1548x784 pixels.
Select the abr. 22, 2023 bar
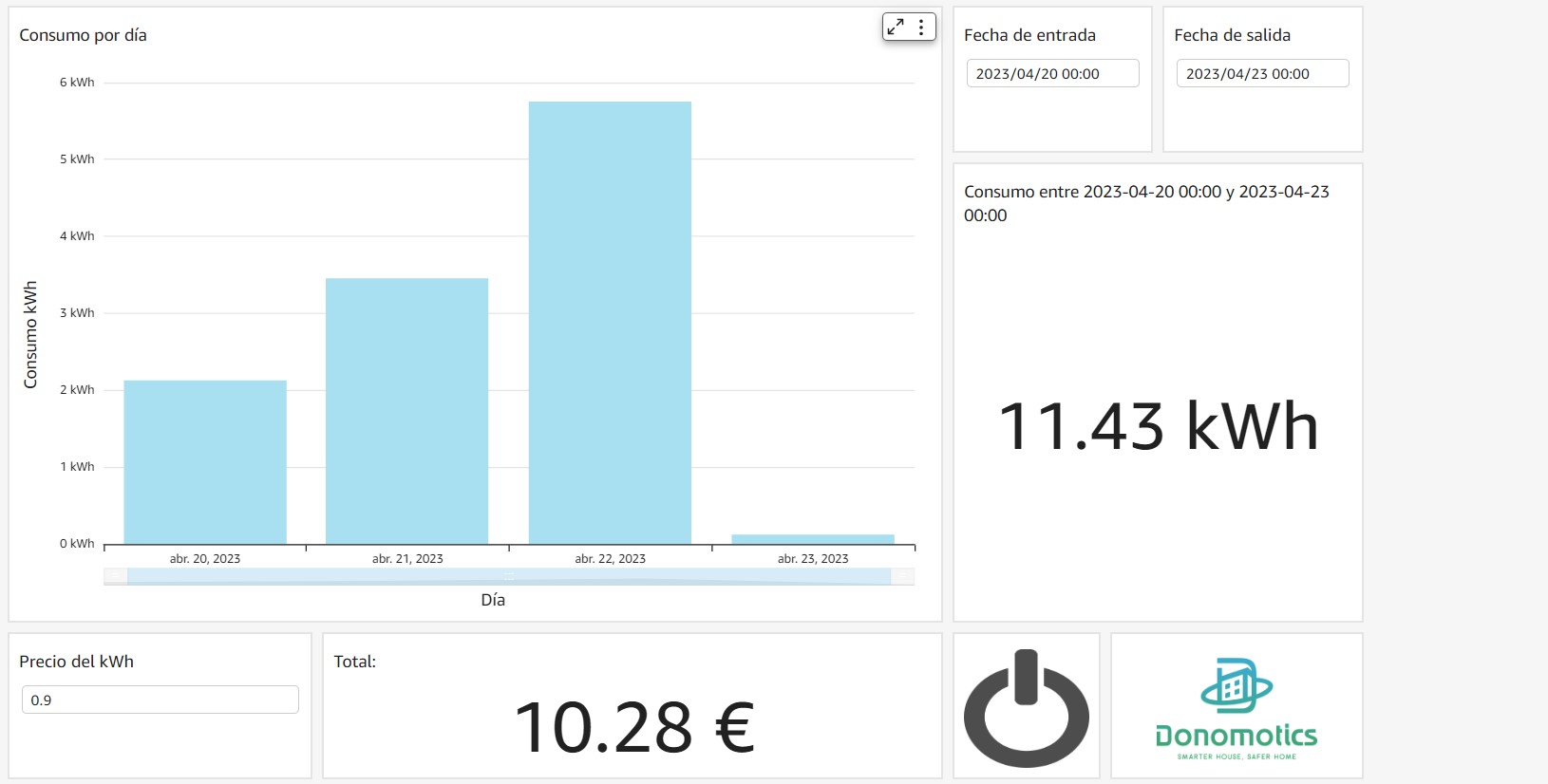(610, 323)
